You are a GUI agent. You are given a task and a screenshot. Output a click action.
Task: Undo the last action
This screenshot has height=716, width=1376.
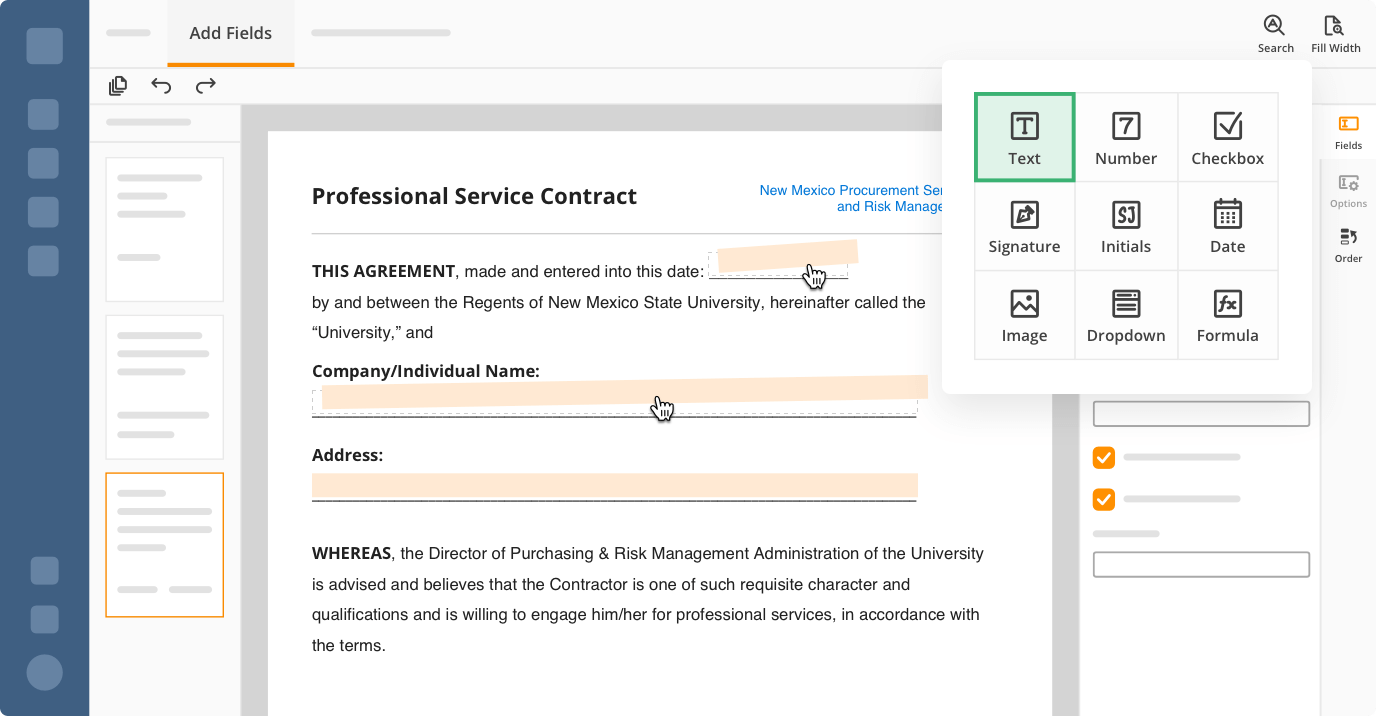click(161, 86)
